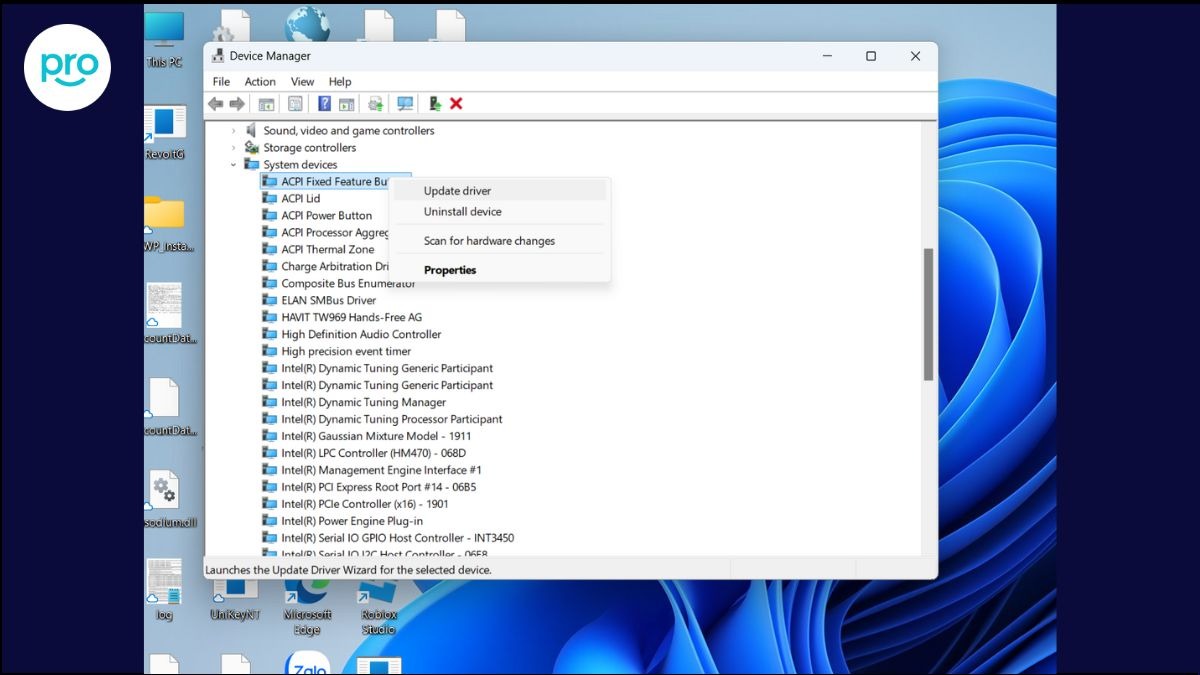Open the View menu
Viewport: 1200px width, 675px height.
click(x=303, y=82)
